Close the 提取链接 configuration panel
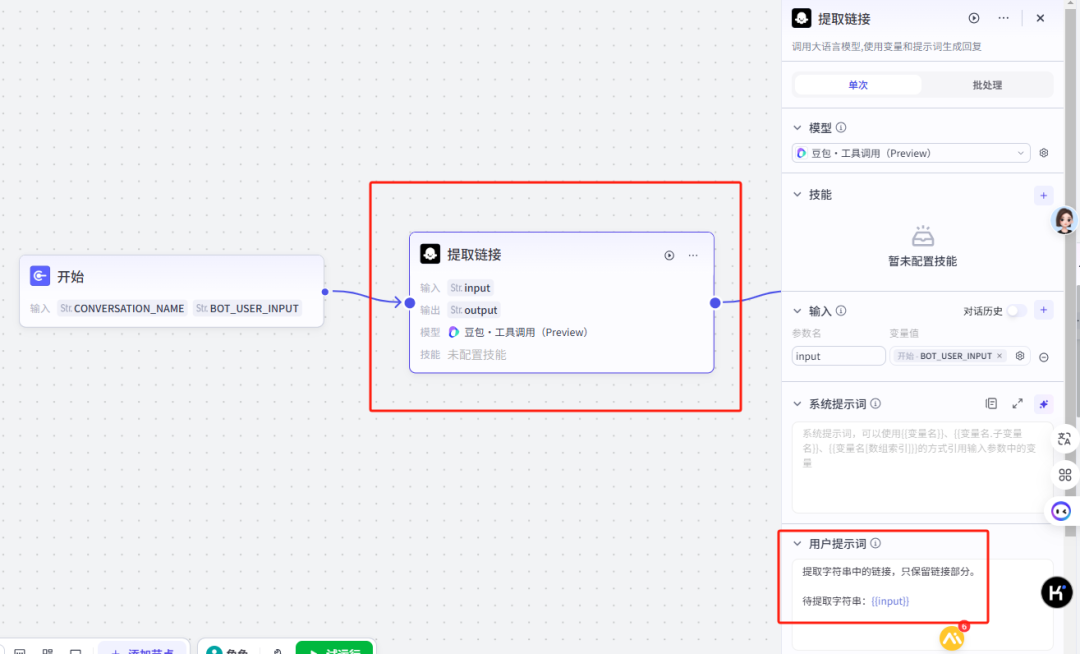The image size is (1080, 654). pyautogui.click(x=1040, y=18)
